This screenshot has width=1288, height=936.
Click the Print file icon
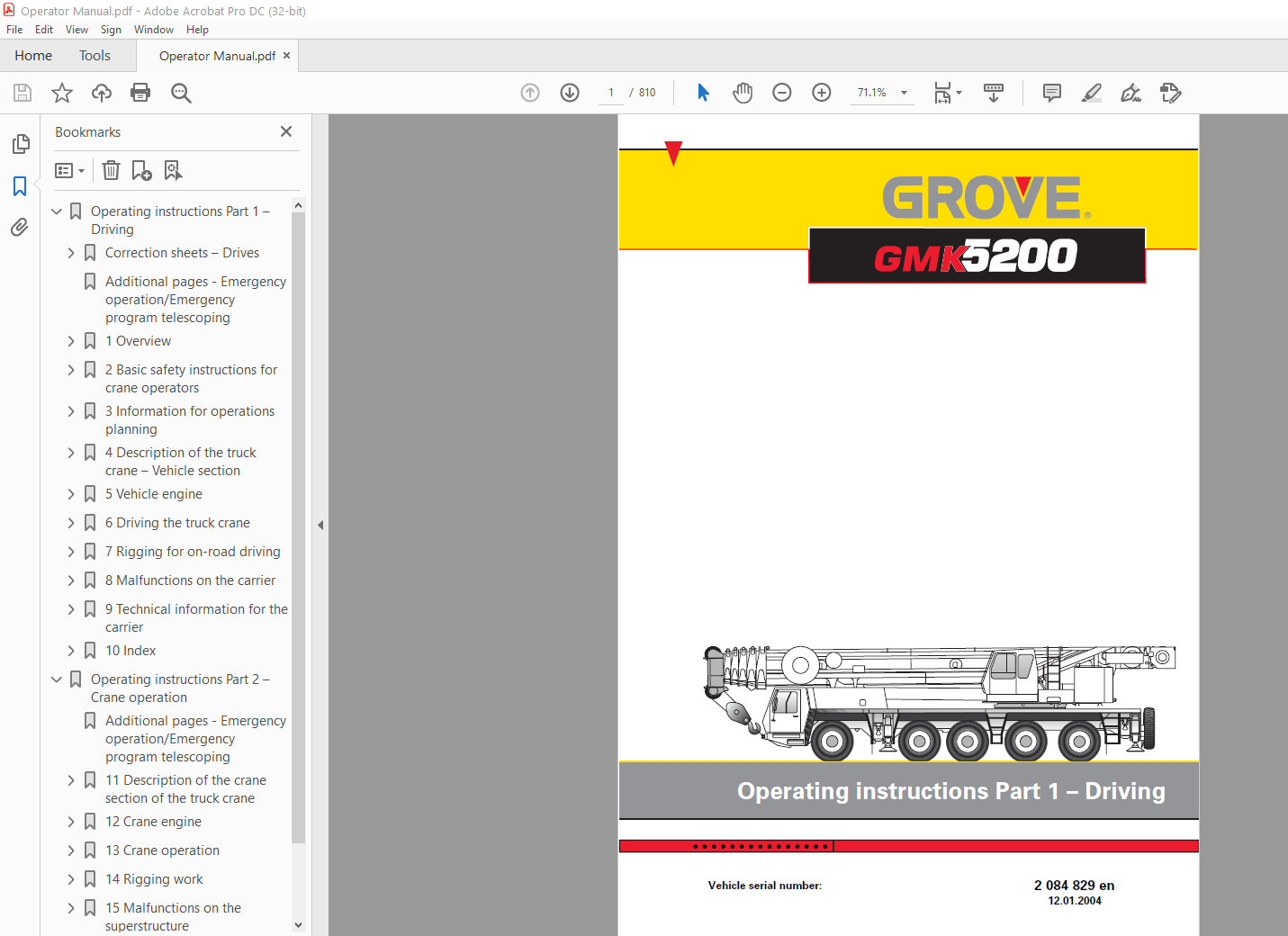pos(140,93)
